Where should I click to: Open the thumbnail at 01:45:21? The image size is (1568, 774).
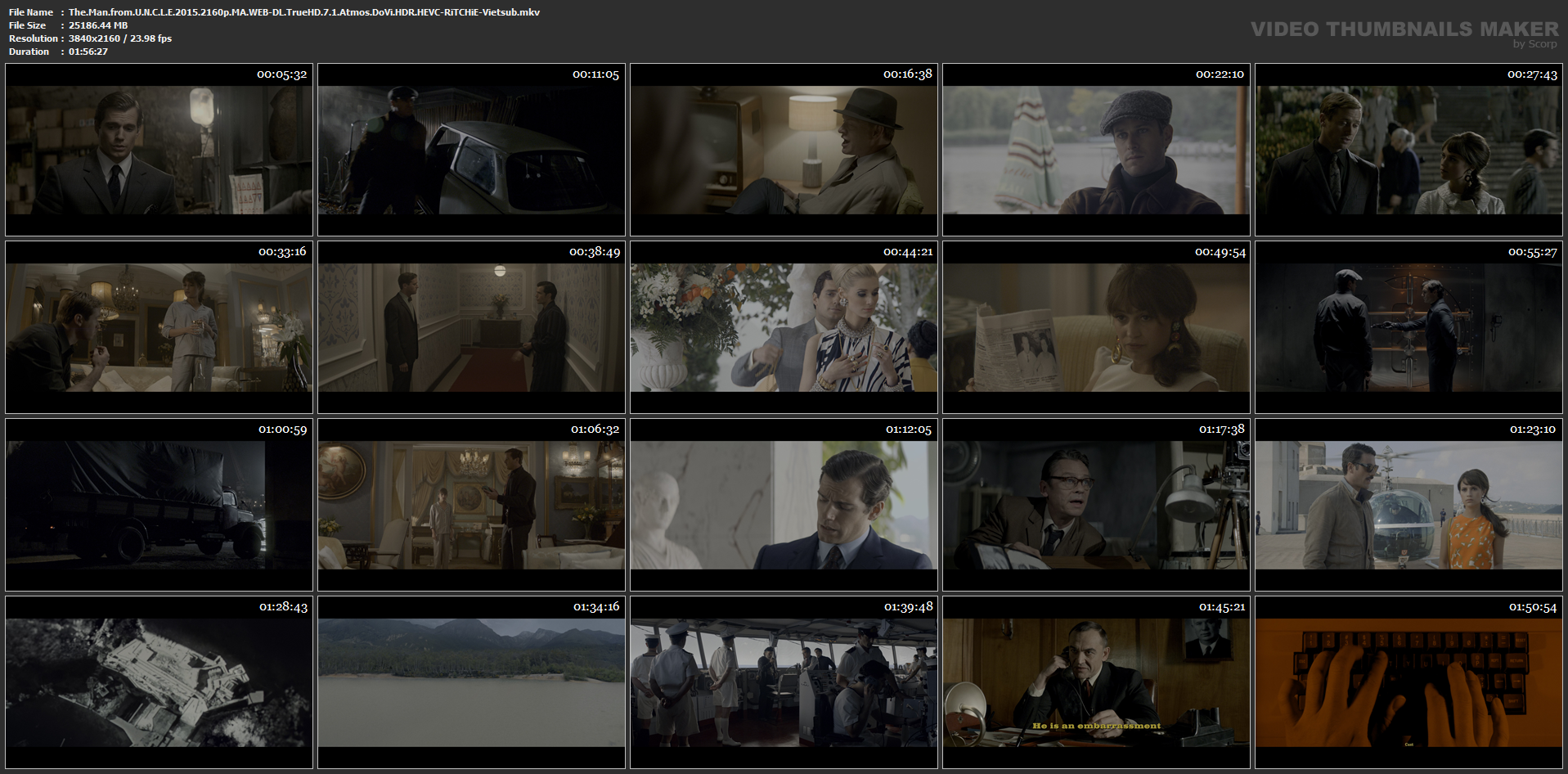tap(1096, 682)
